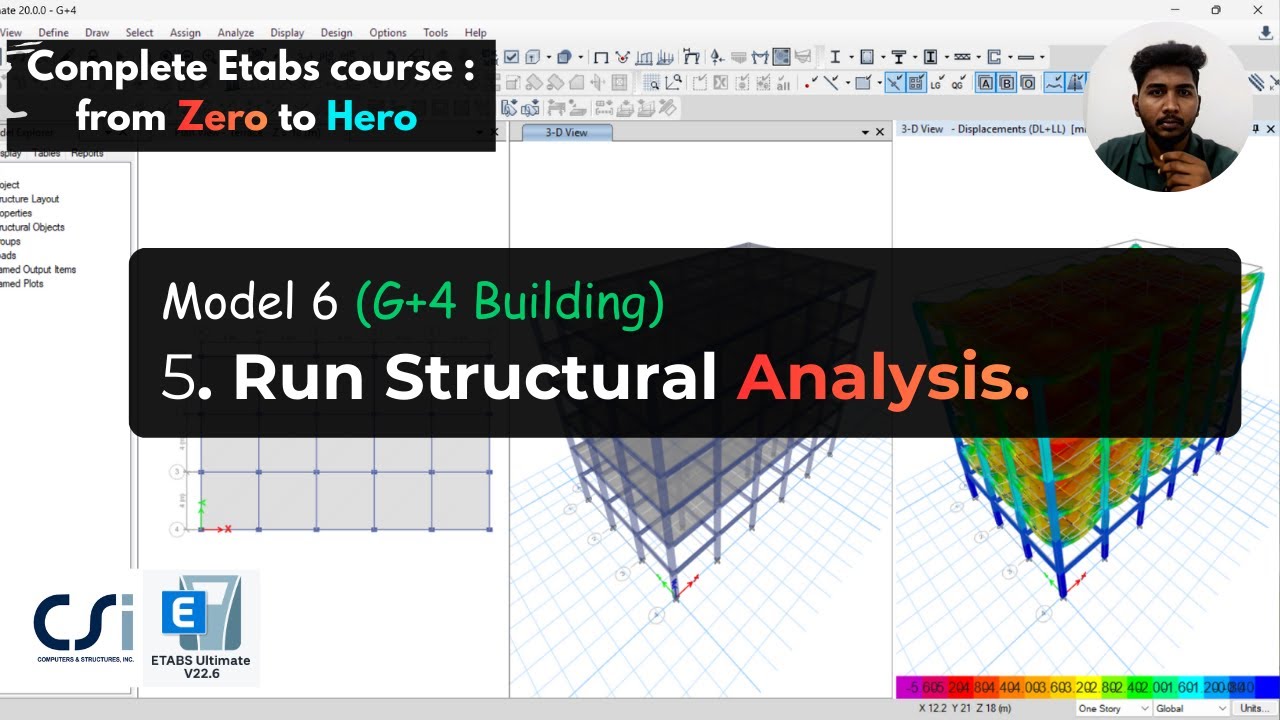The image size is (1280, 720).
Task: Switch to the 3-D View tab
Action: [566, 132]
